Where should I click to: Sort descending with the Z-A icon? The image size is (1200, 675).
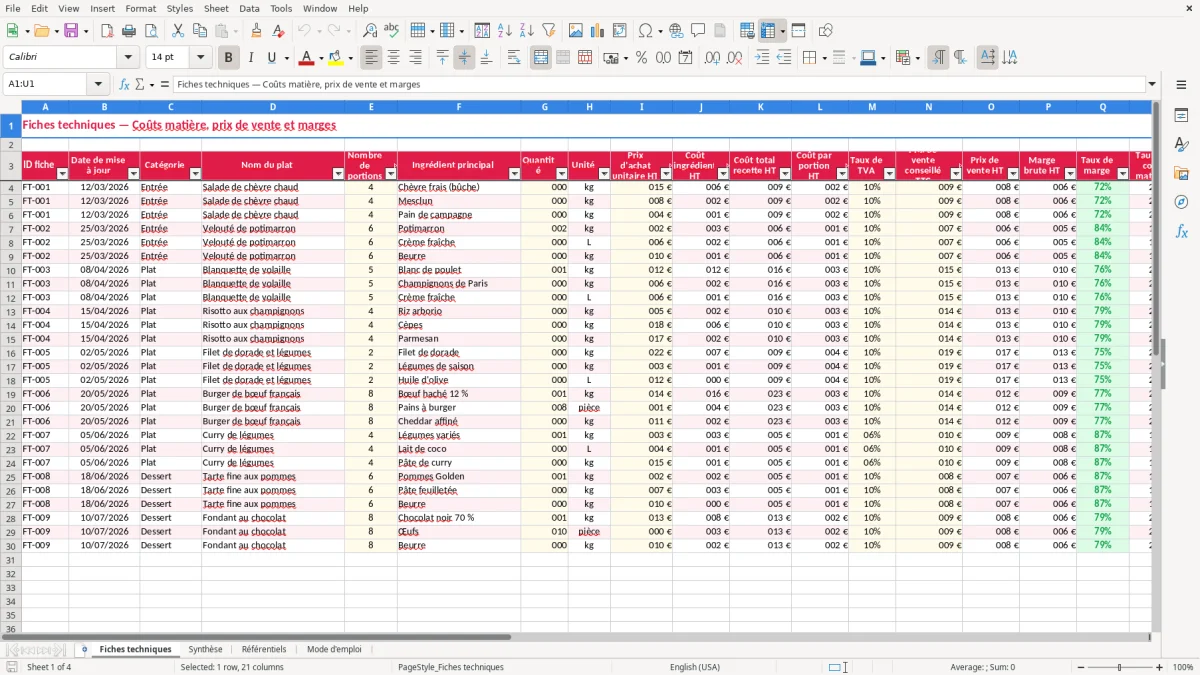point(527,31)
